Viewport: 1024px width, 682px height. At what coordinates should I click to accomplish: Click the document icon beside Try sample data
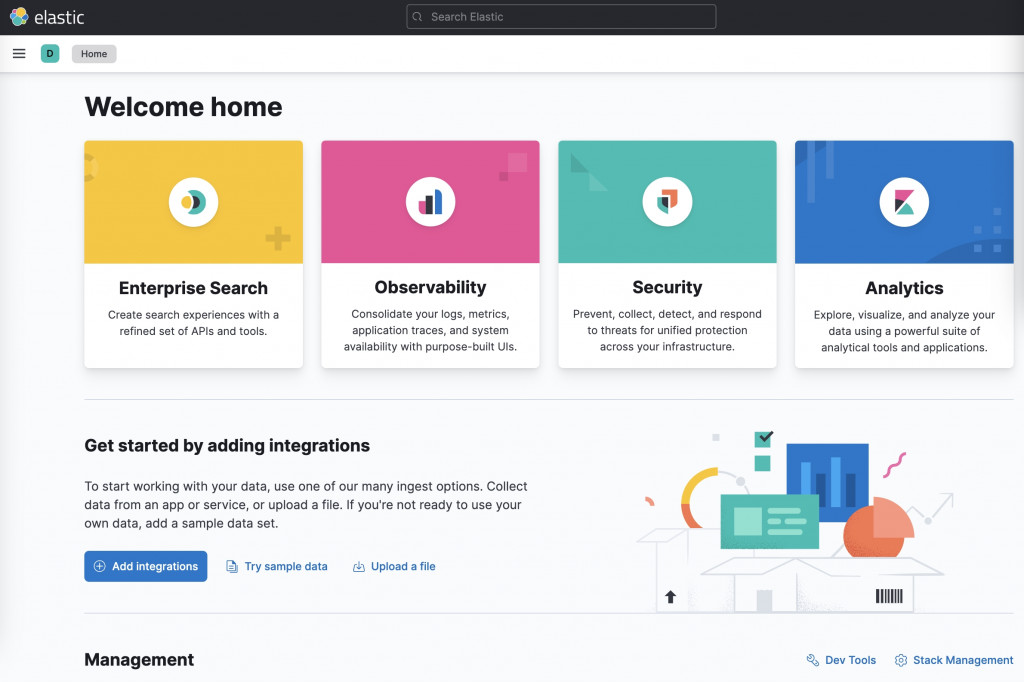tap(232, 566)
